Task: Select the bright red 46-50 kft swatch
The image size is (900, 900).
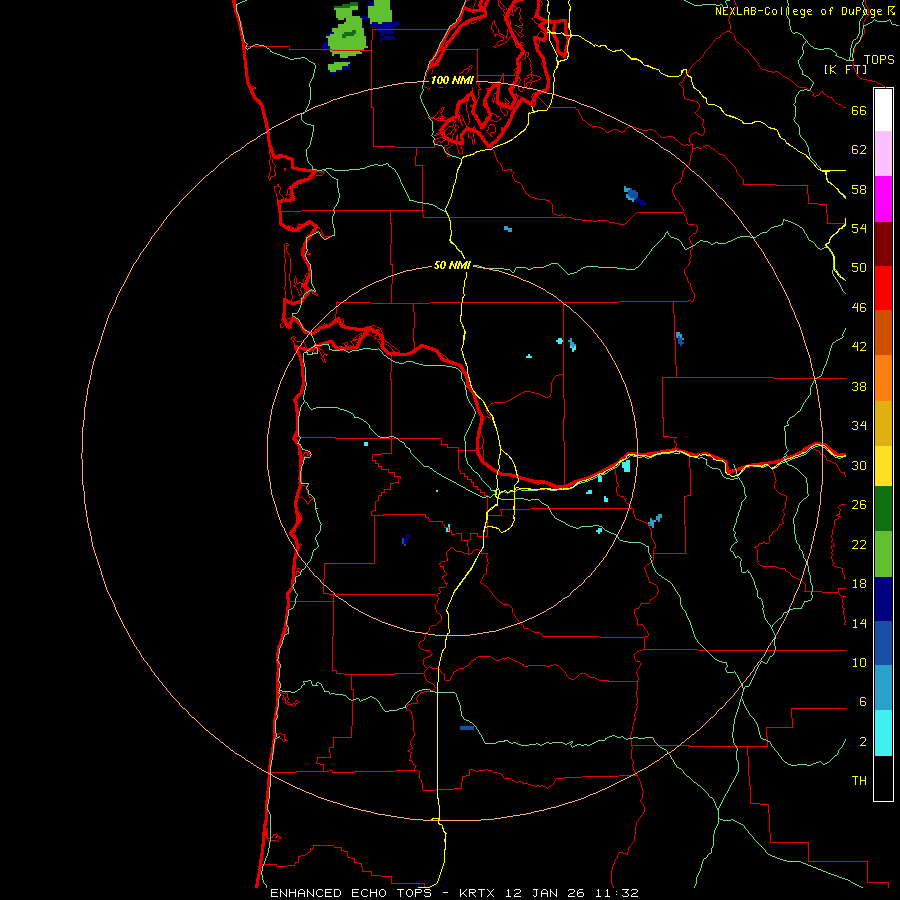Action: point(883,288)
